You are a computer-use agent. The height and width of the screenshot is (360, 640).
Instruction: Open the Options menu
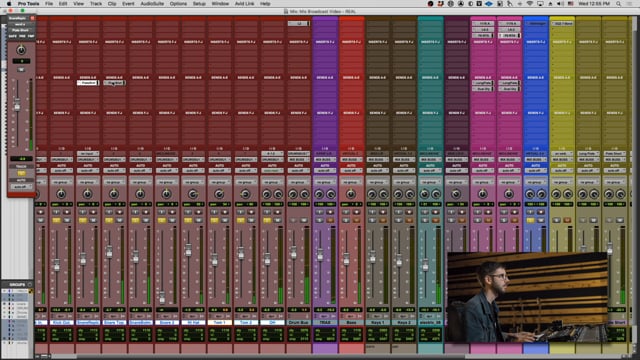tap(178, 4)
